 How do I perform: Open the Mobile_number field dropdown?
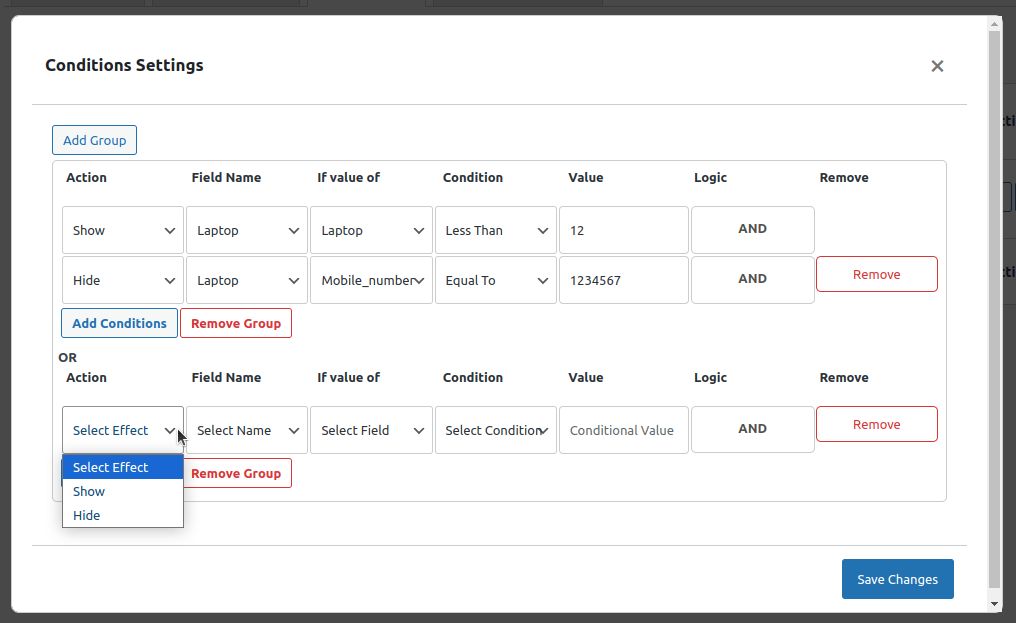[x=371, y=280]
